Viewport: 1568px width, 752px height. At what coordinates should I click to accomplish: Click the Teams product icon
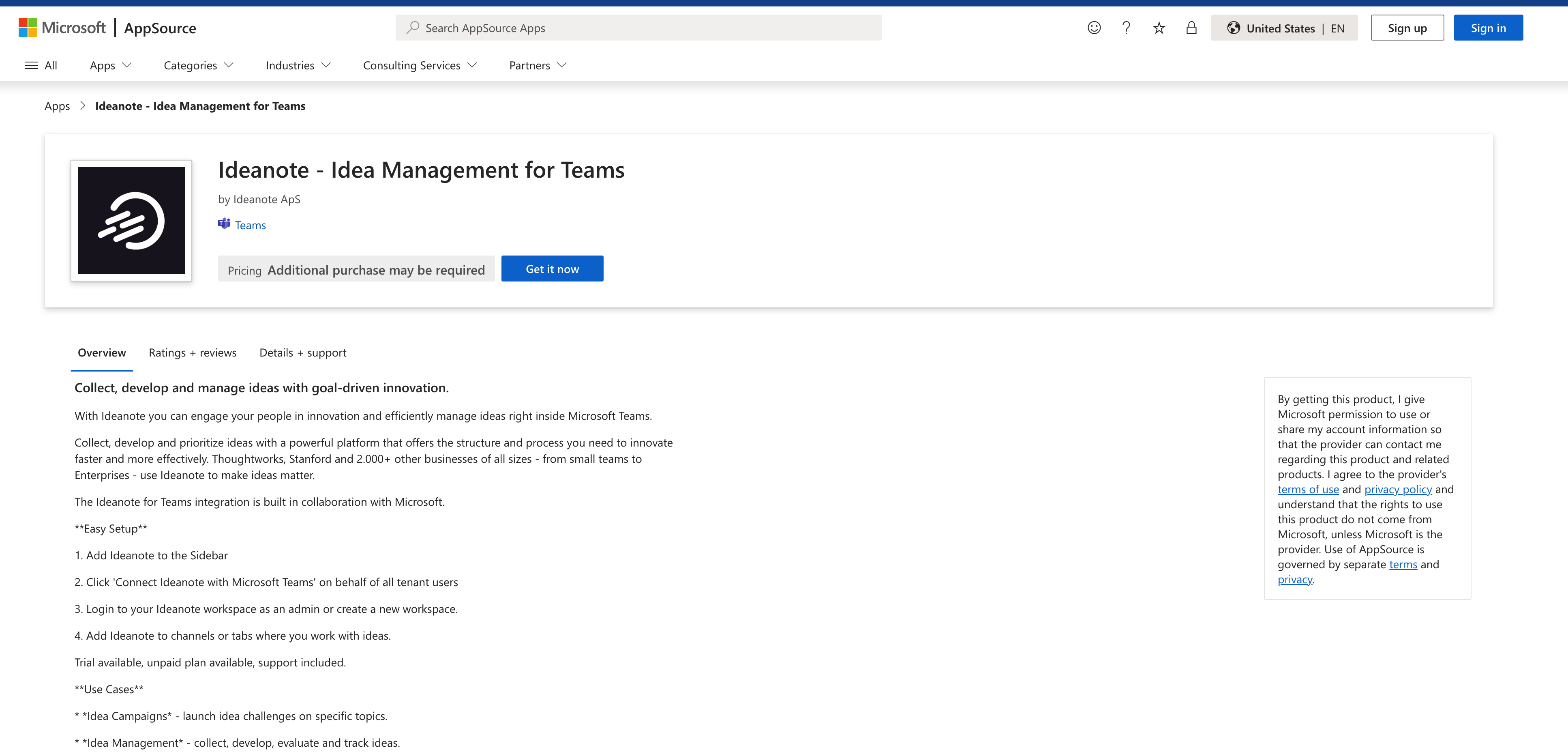(224, 224)
